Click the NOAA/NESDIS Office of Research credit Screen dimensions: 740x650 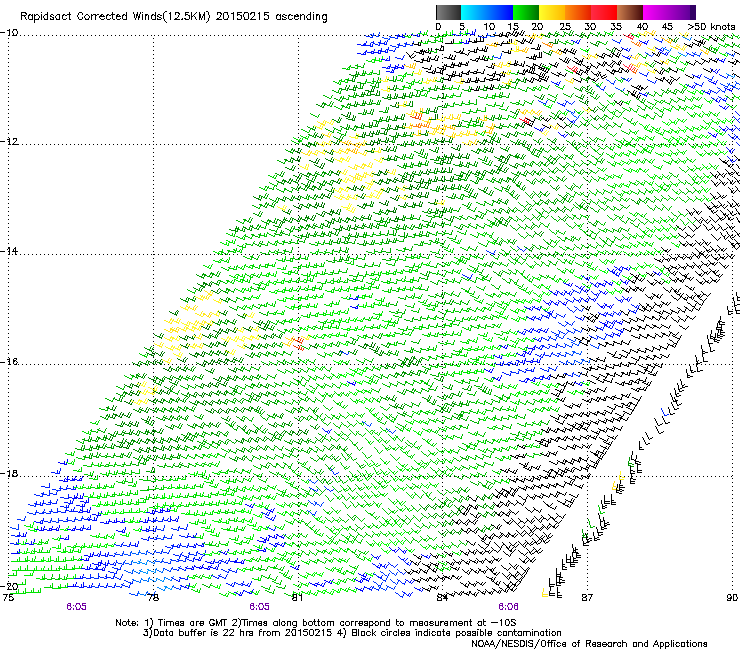coord(589,644)
